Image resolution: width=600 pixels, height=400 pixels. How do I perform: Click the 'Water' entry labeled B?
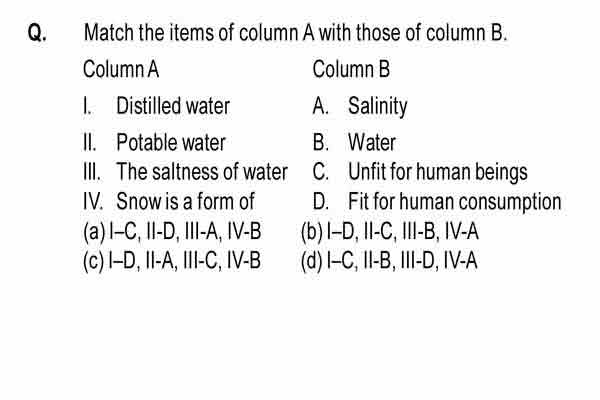coord(372,142)
